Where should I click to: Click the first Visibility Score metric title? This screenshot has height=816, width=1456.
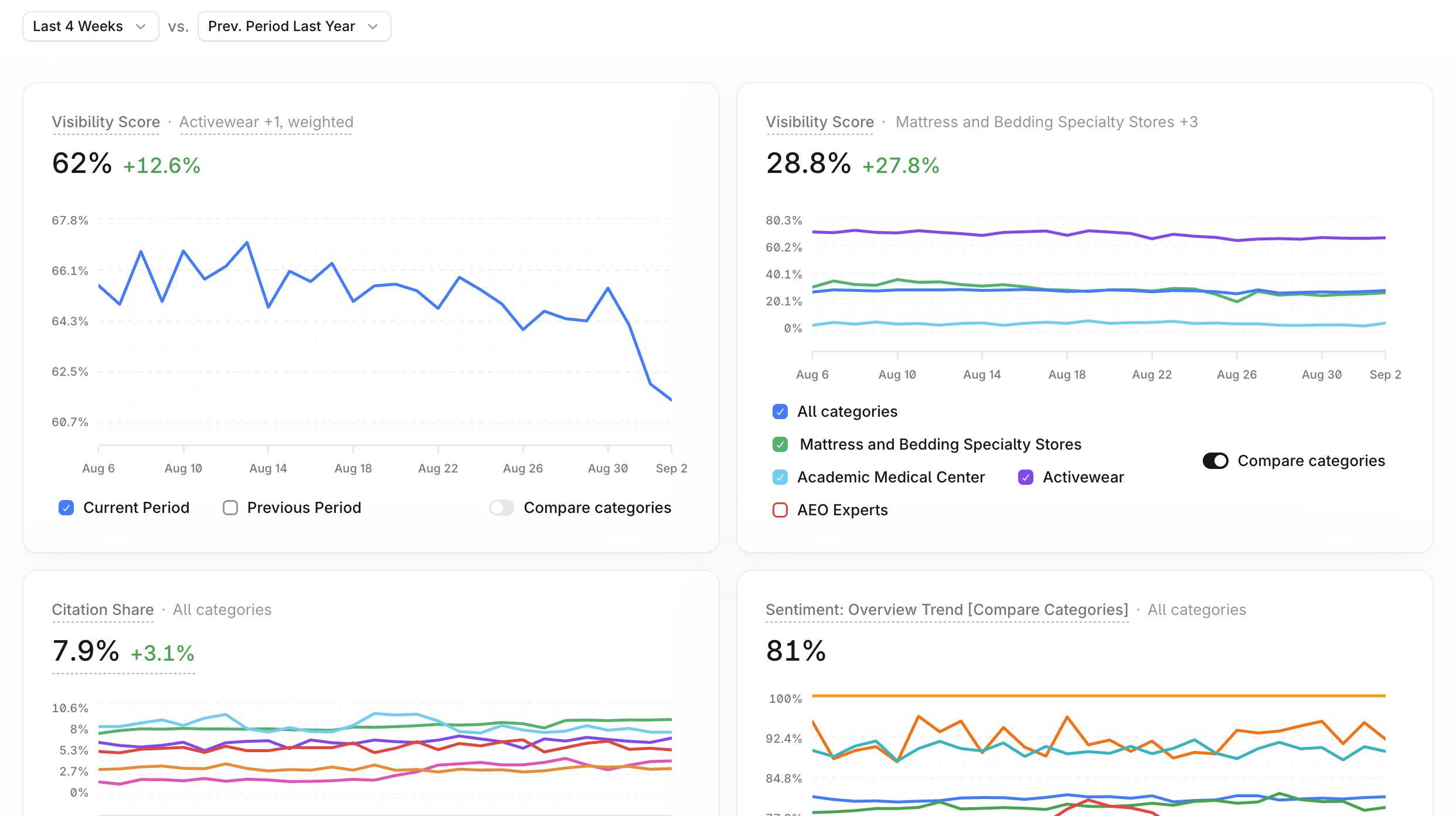106,122
